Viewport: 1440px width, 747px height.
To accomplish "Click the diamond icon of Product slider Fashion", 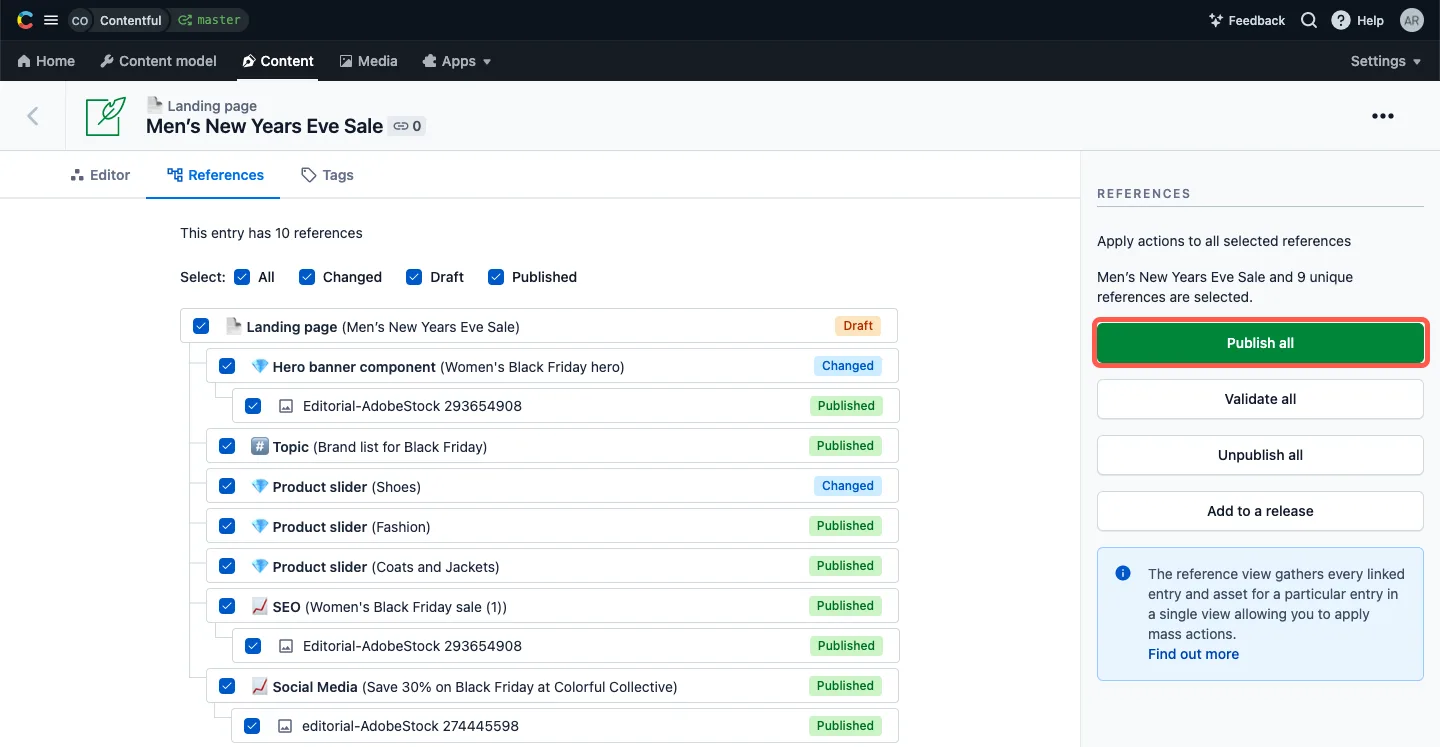I will click(260, 526).
